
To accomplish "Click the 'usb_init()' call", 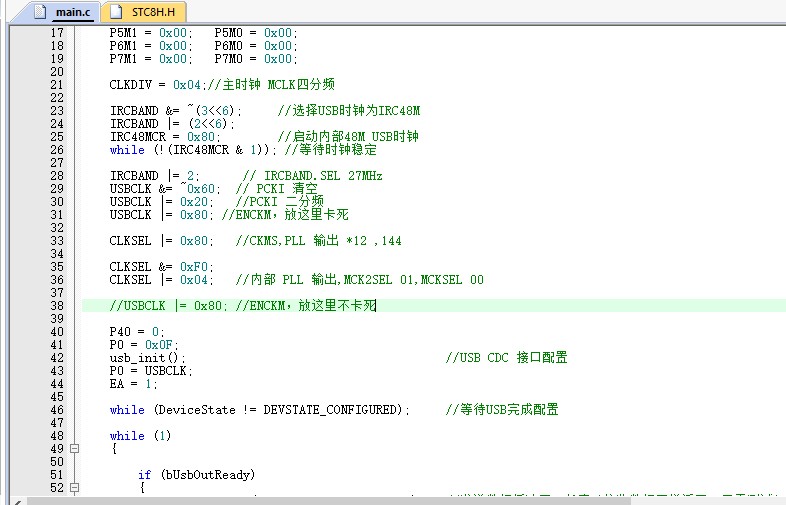I will (147, 358).
